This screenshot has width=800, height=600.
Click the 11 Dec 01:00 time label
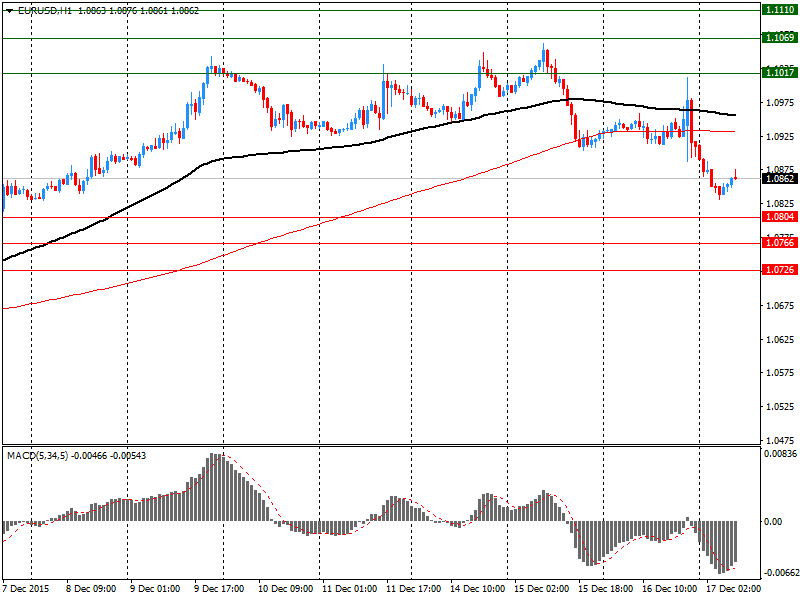[x=349, y=589]
